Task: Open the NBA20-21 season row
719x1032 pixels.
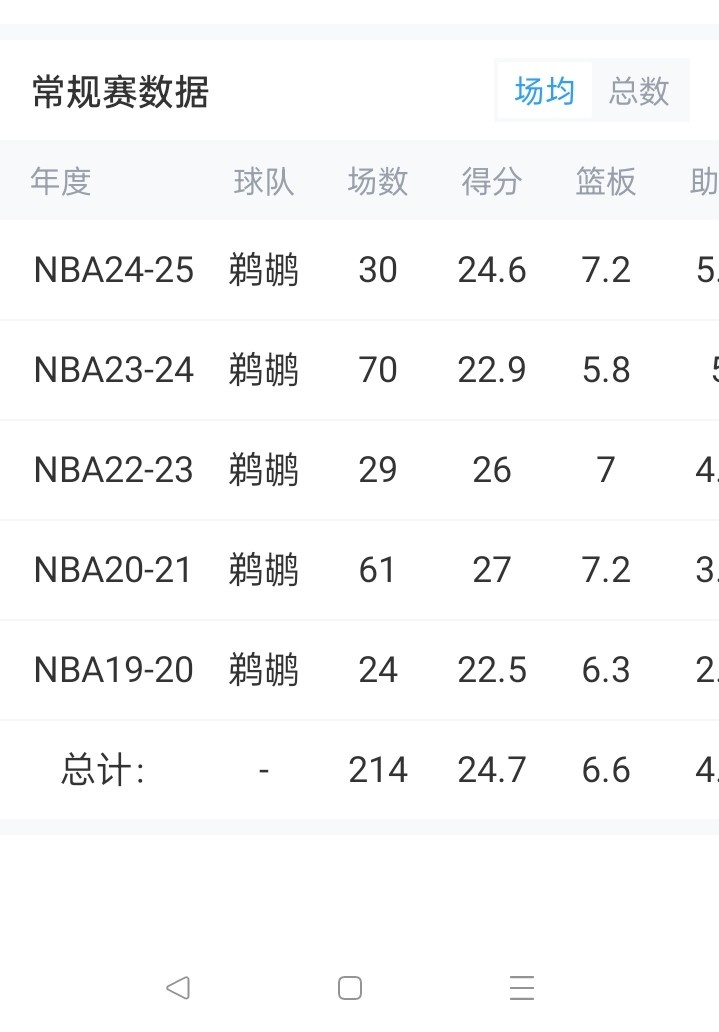Action: [114, 570]
